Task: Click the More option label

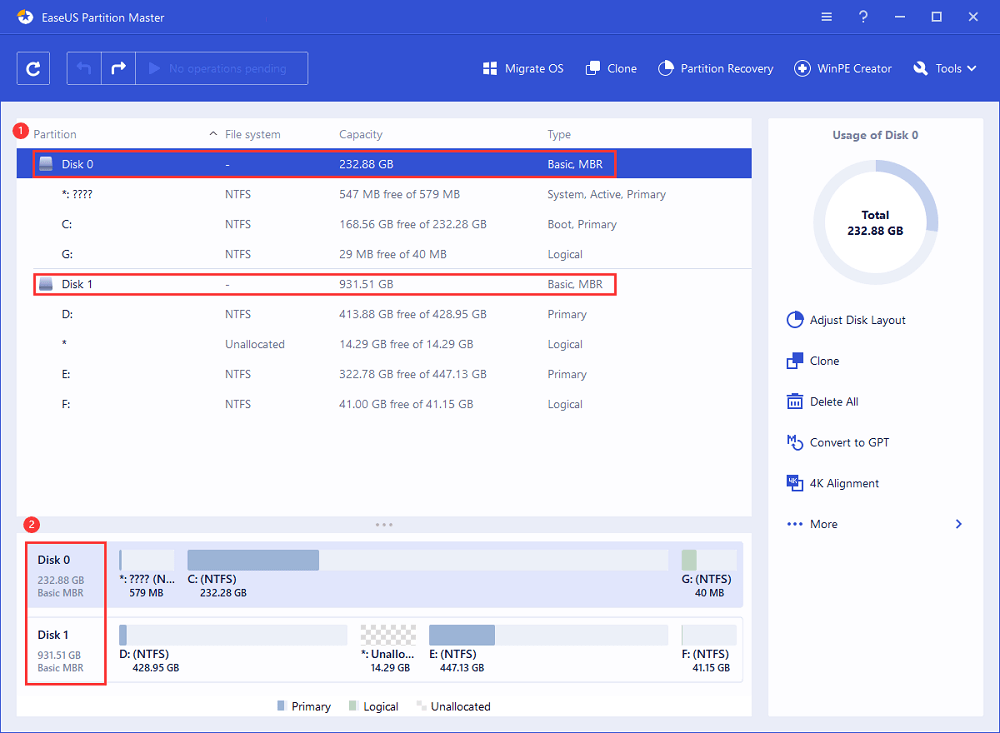Action: point(824,524)
